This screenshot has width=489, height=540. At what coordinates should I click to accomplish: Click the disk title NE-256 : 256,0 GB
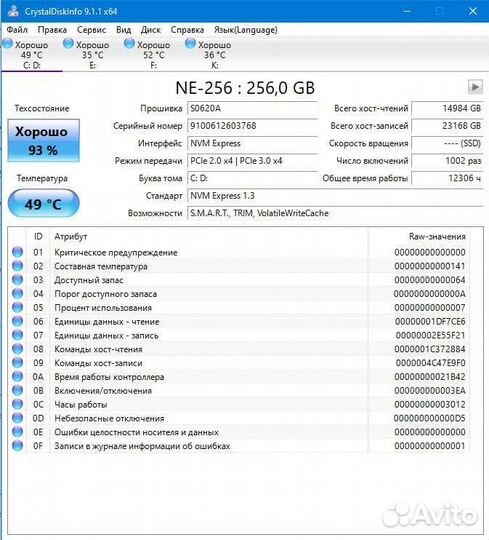pos(245,88)
